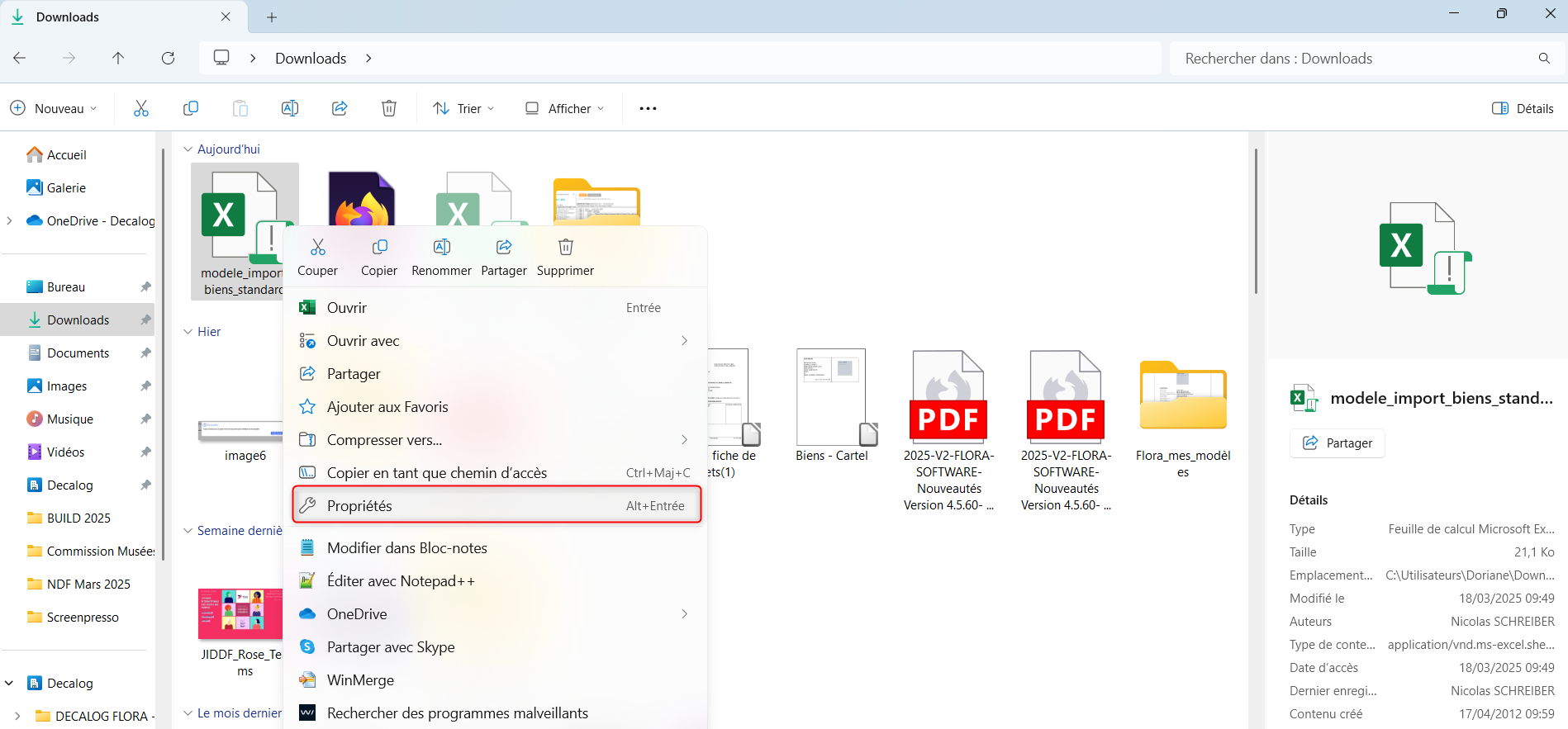Click the toolbar delete trash icon
The image size is (1568, 729).
click(389, 108)
